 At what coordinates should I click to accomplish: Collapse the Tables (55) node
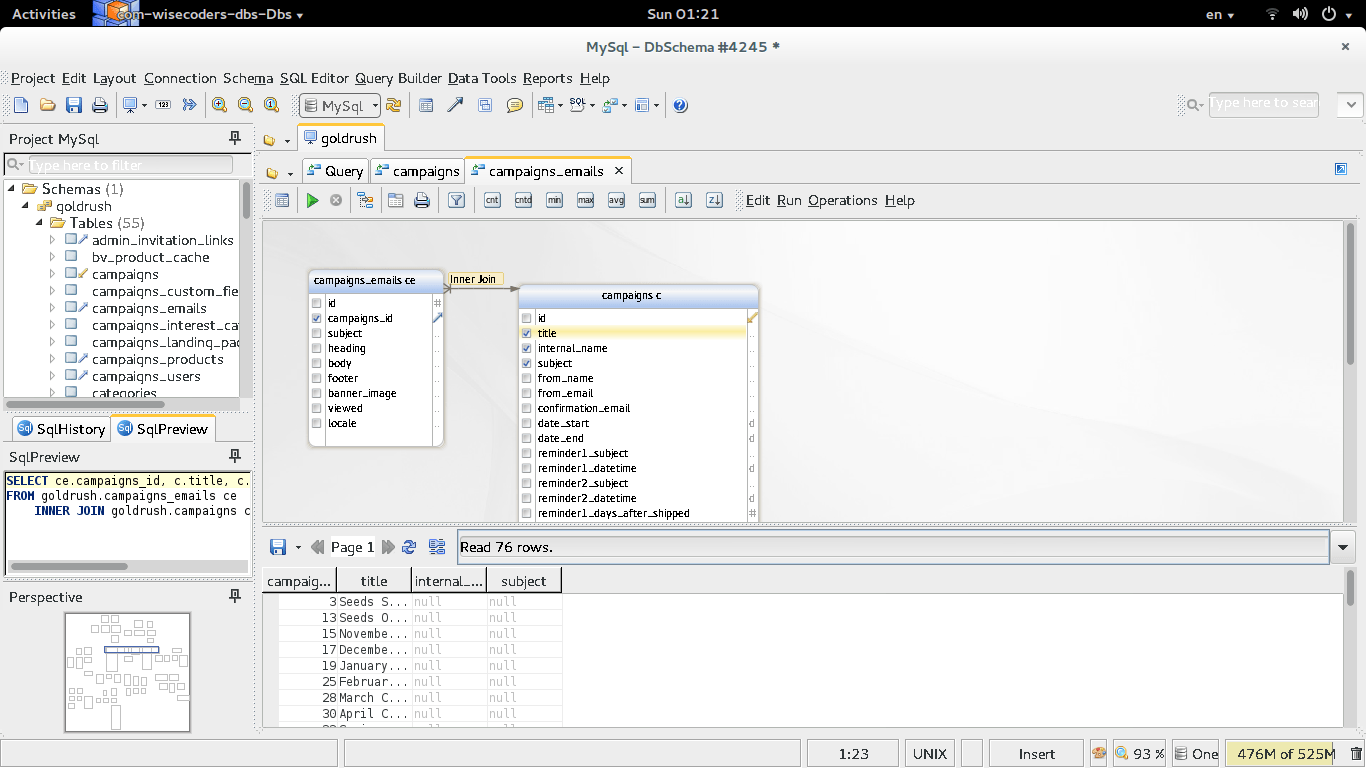coord(40,223)
